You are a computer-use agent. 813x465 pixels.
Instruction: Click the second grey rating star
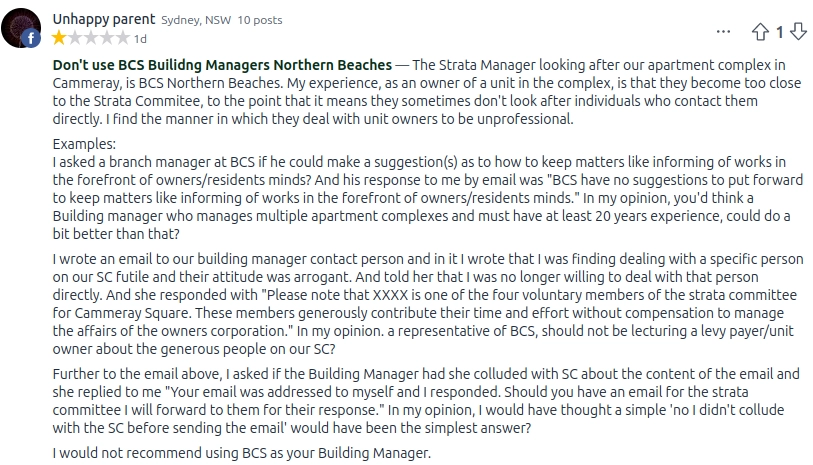click(x=75, y=38)
